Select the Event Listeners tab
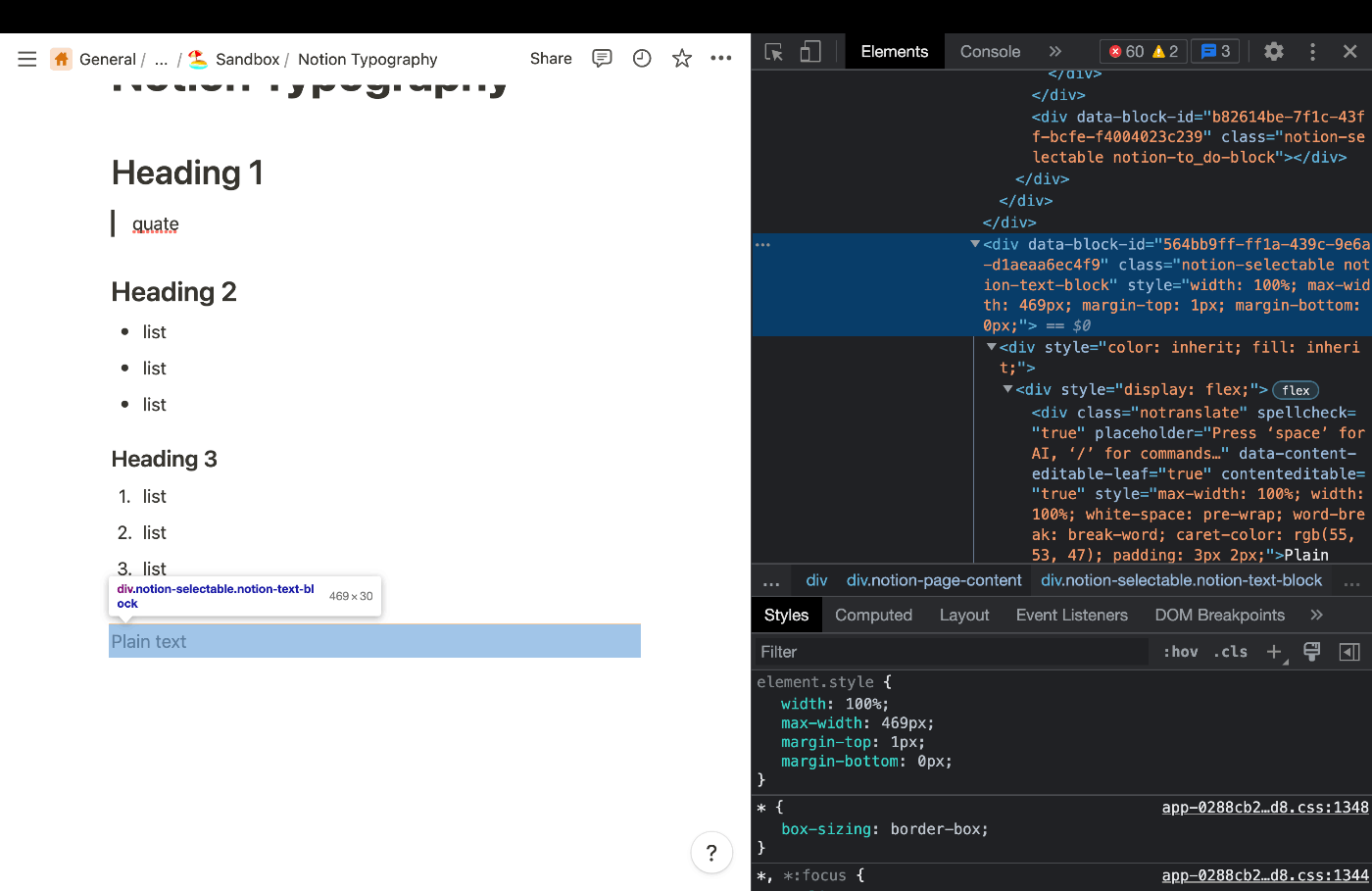 click(x=1072, y=615)
